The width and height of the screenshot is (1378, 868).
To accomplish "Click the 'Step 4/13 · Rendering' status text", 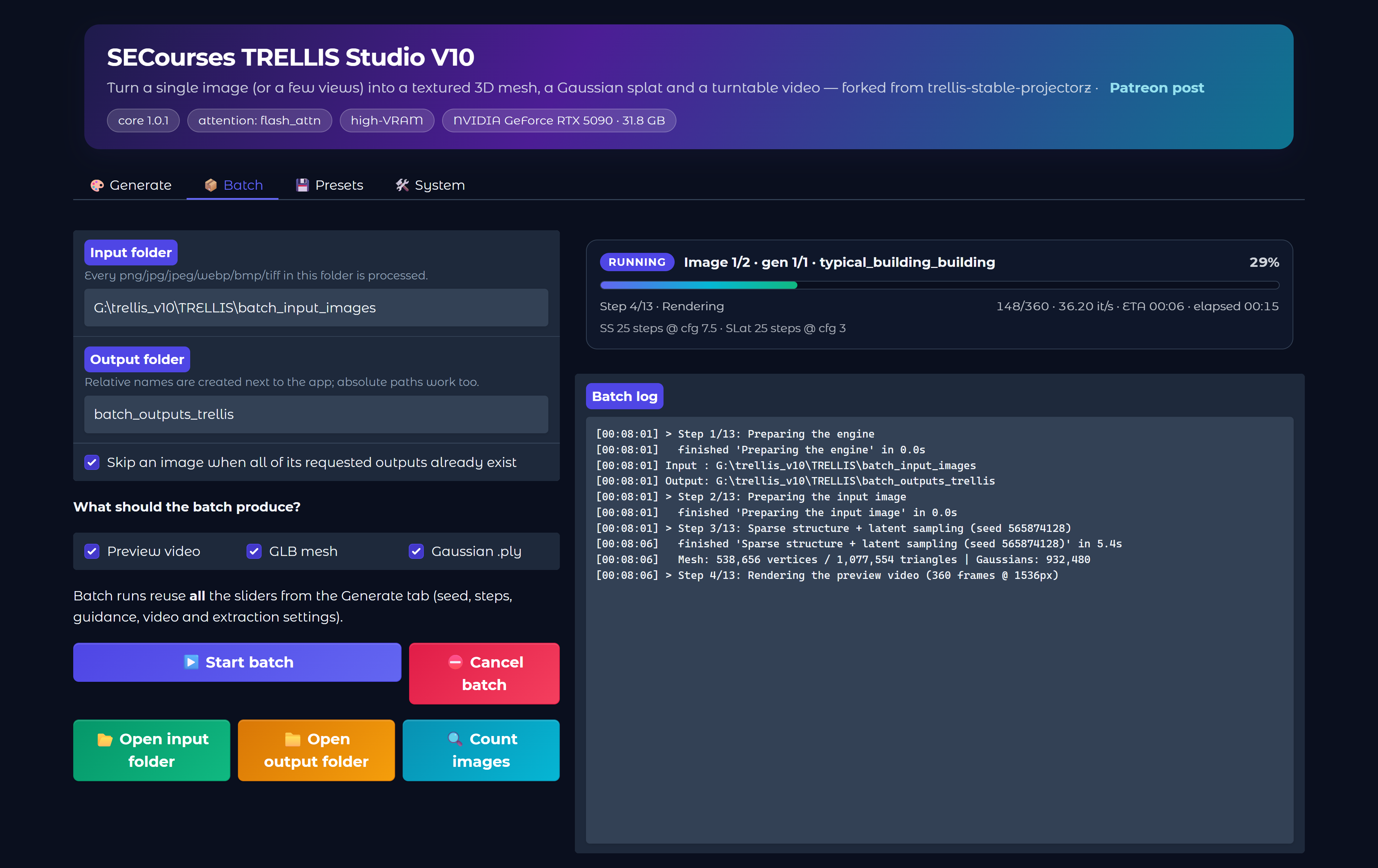I will point(661,306).
